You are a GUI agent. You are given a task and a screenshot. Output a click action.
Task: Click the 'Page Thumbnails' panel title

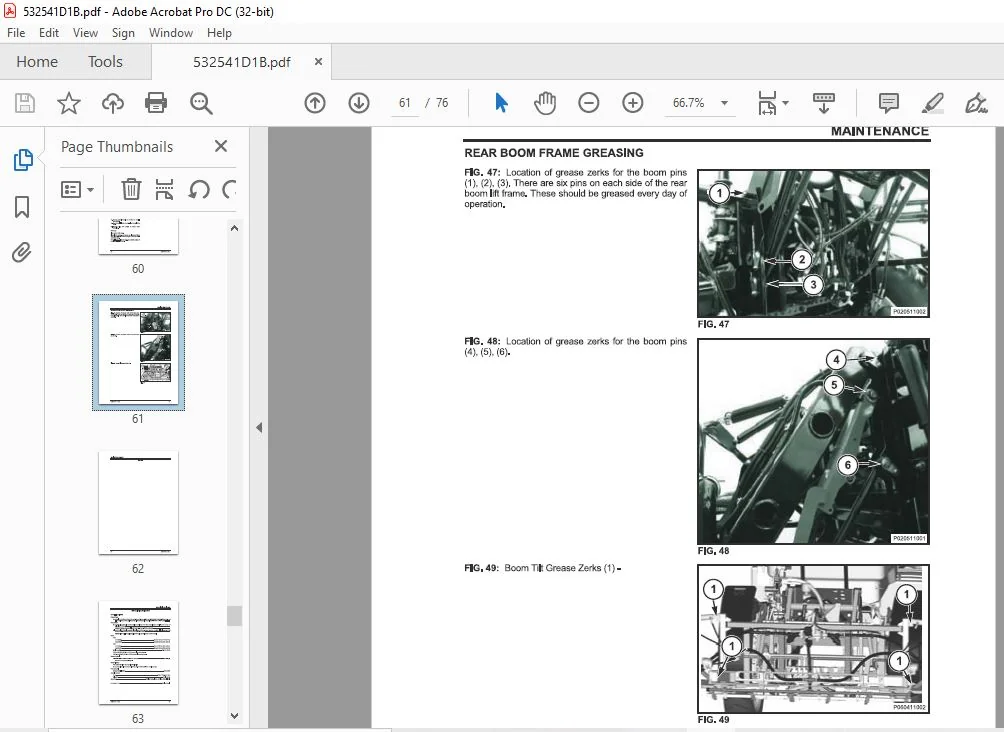click(x=117, y=147)
